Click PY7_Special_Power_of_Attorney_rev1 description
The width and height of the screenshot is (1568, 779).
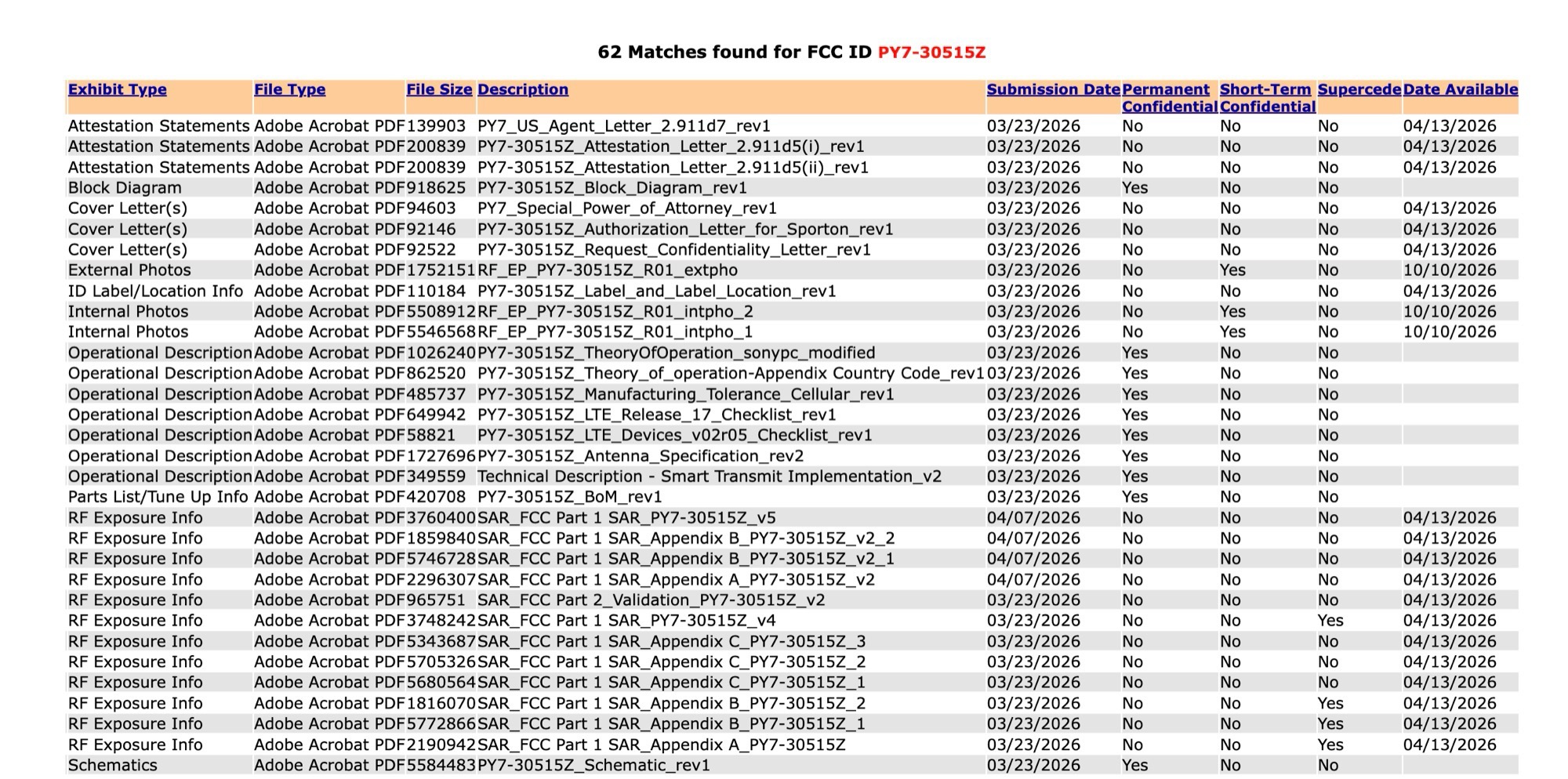627,208
